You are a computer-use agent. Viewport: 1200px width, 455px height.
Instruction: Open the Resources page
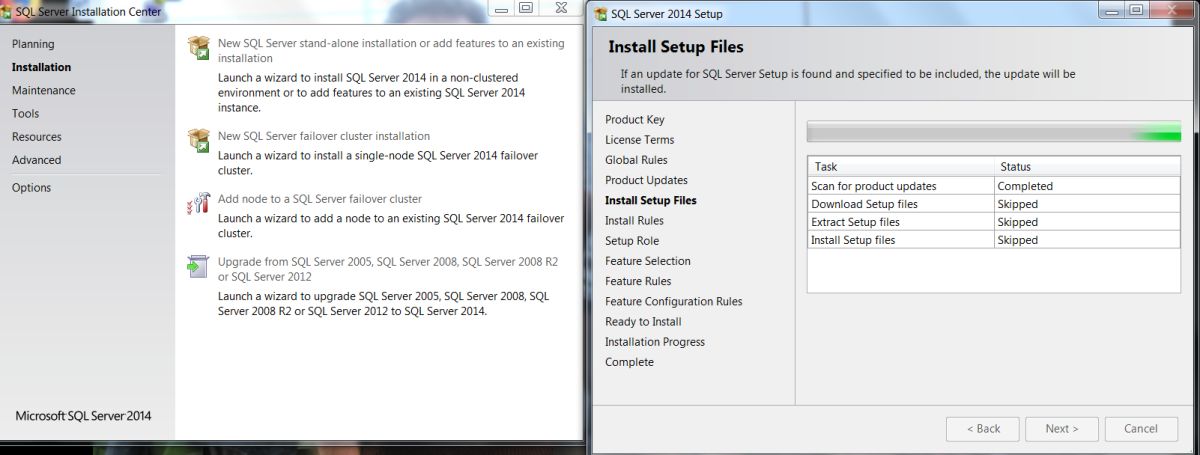coord(36,136)
